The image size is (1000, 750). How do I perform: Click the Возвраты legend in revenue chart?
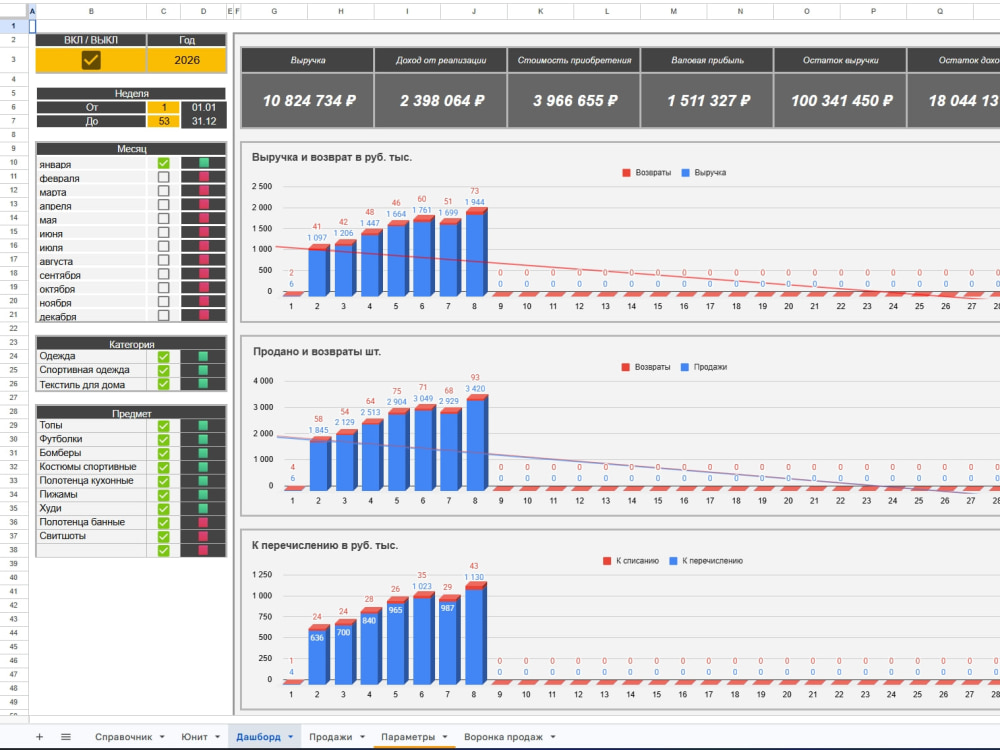pyautogui.click(x=647, y=173)
